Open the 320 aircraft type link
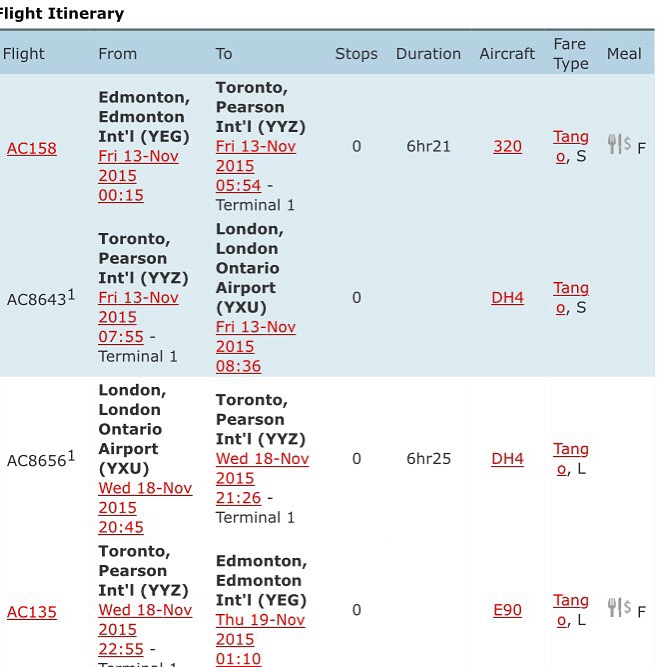 tap(507, 146)
